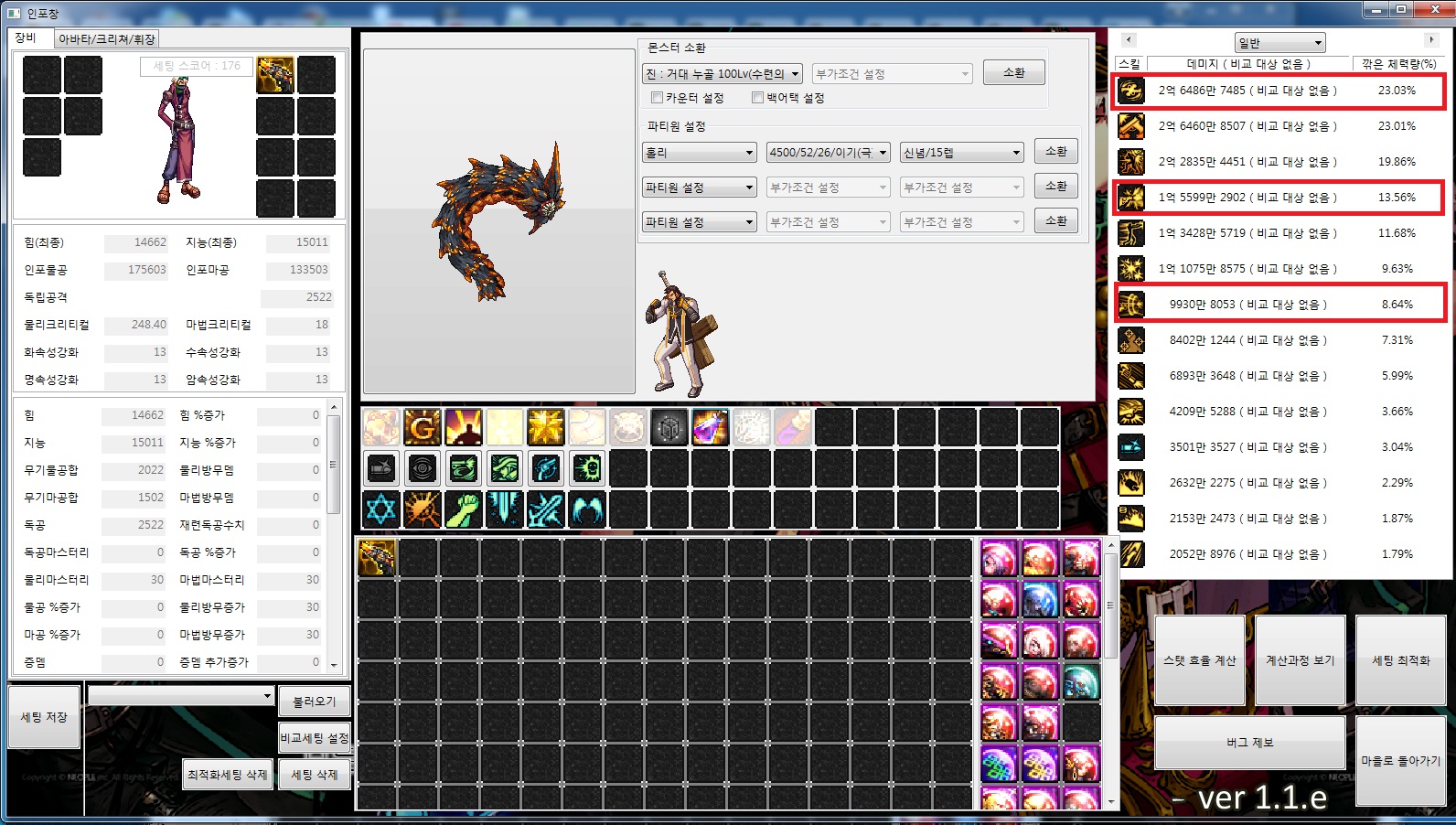Click the skill icon in the 8.64% damage row
Image resolution: width=1456 pixels, height=825 pixels.
pos(1131,305)
